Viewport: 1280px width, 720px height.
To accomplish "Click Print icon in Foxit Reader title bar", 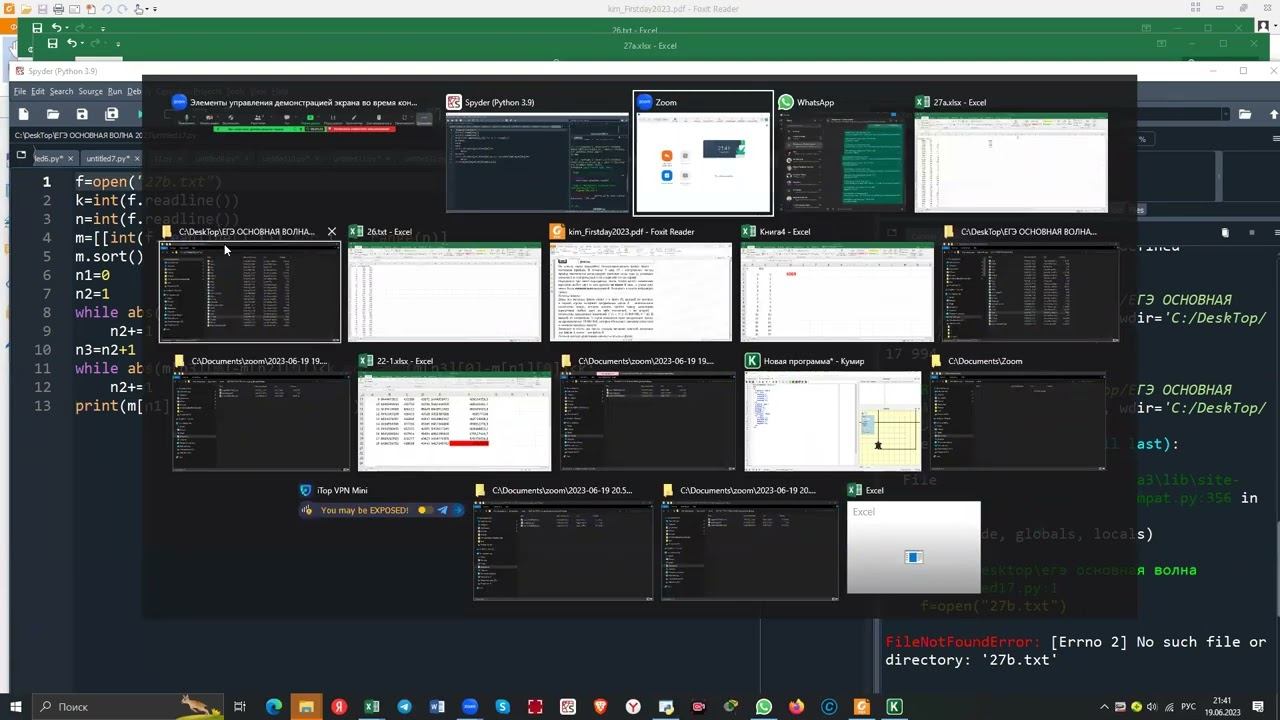I will (x=60, y=9).
